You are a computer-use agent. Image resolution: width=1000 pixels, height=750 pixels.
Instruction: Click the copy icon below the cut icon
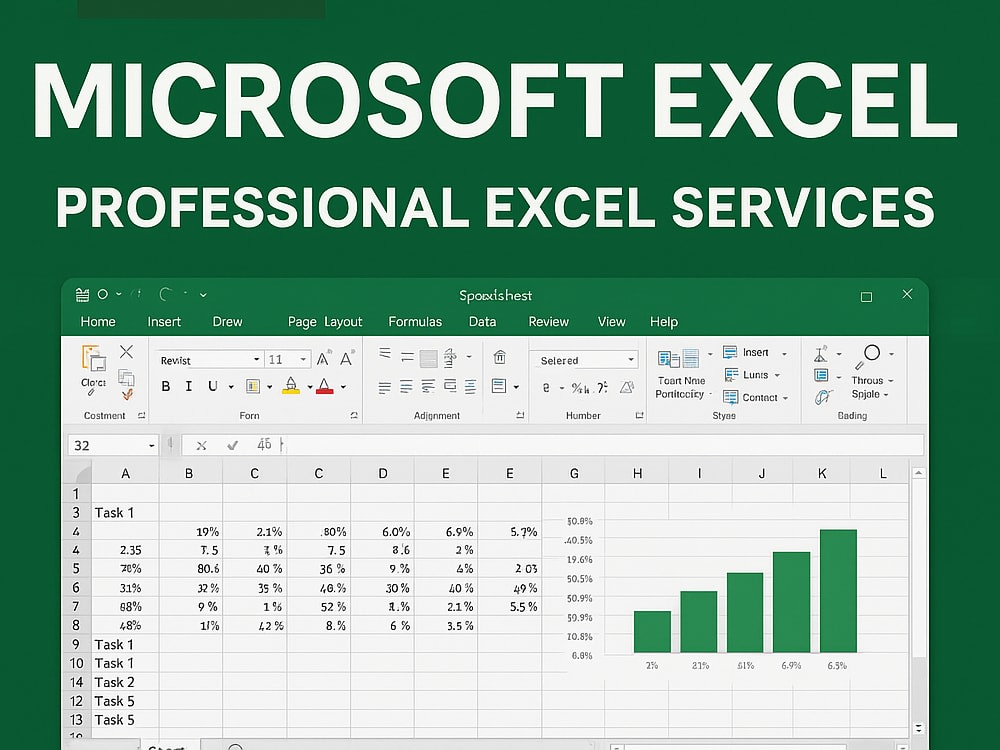tap(126, 378)
